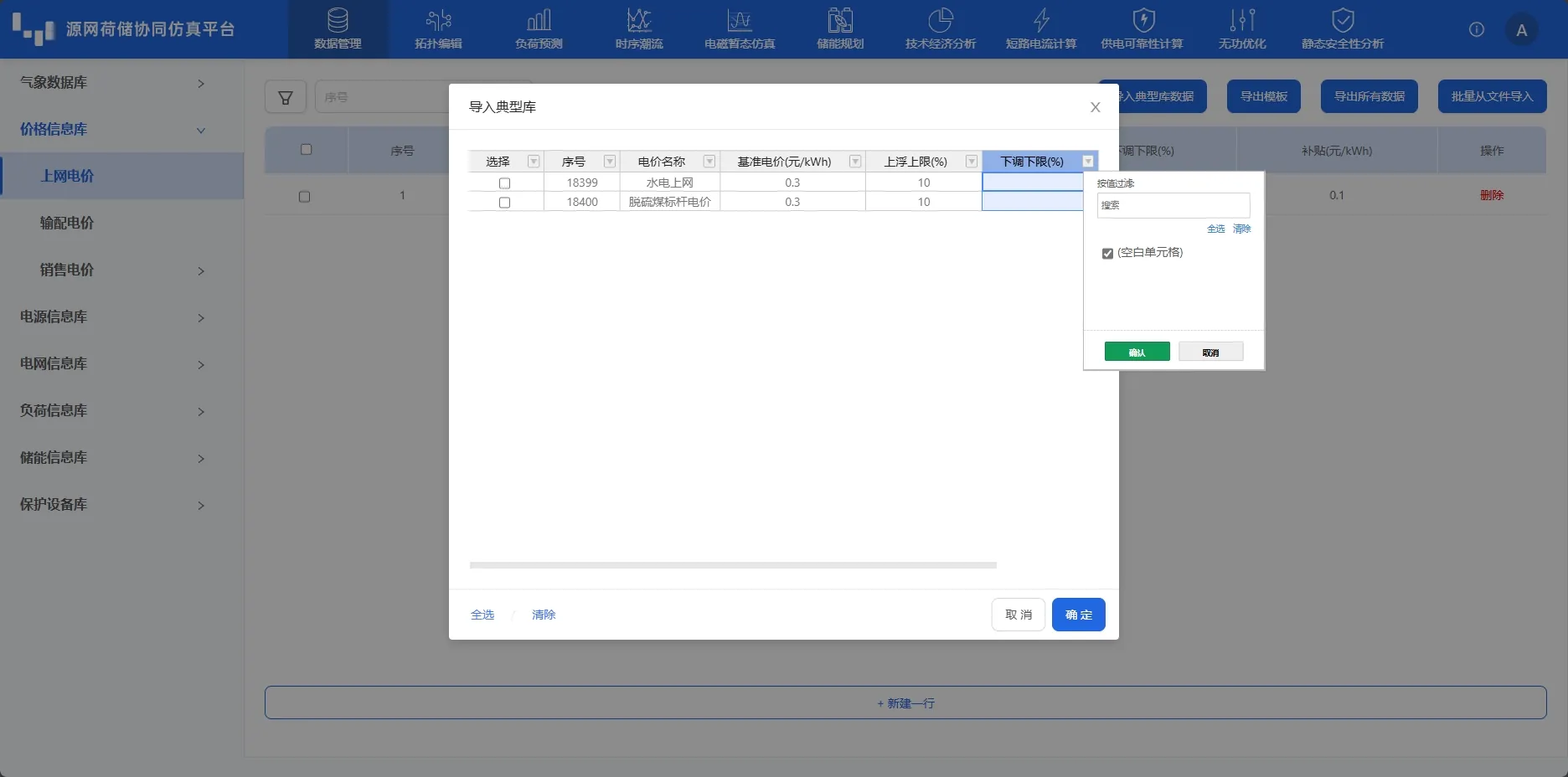
Task: Click the dialog horizontal scrollbar
Action: pyautogui.click(x=733, y=565)
